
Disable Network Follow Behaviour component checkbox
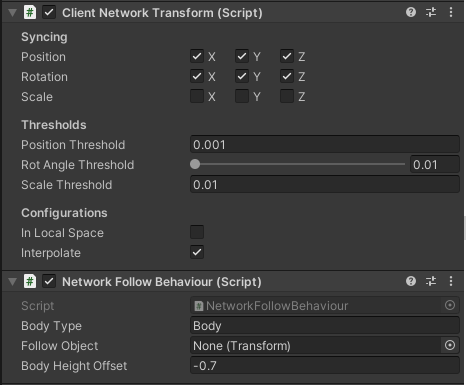coord(49,281)
